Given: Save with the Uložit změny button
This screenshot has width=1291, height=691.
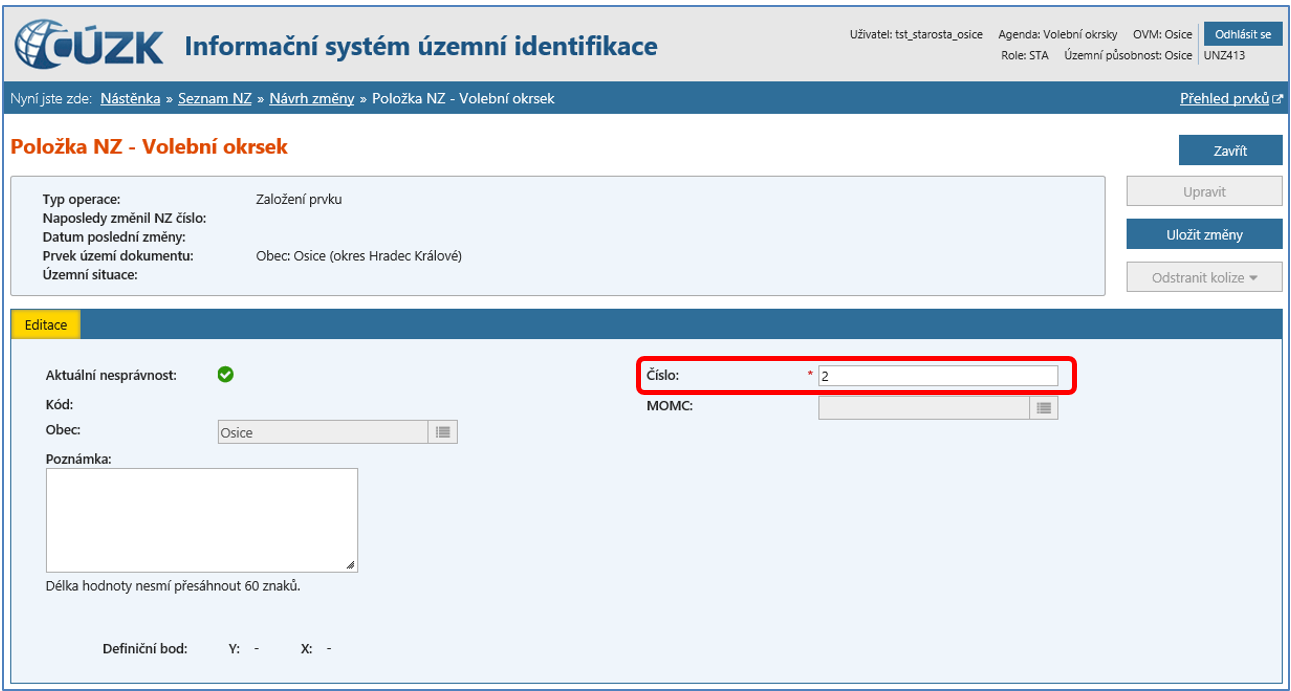Looking at the screenshot, I should (1204, 234).
